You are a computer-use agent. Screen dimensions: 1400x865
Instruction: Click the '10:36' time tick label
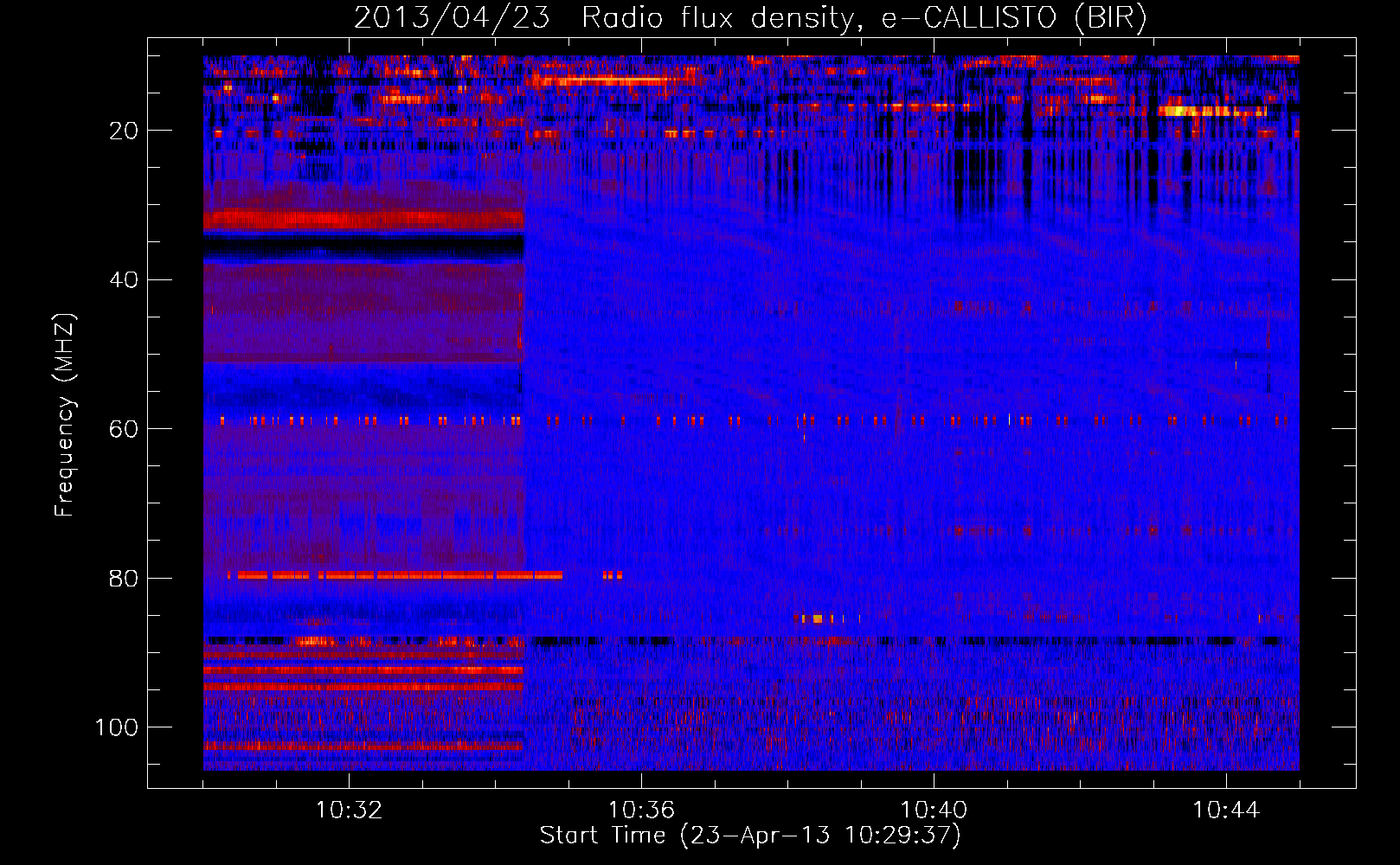[x=641, y=811]
